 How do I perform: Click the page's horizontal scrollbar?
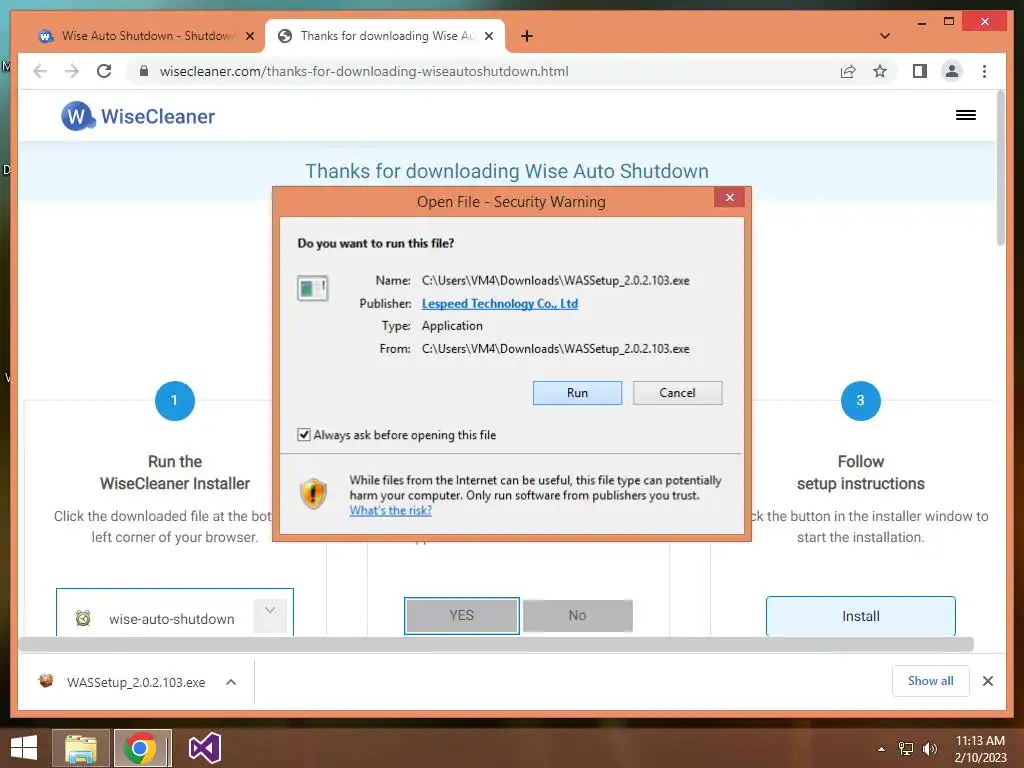(x=496, y=644)
